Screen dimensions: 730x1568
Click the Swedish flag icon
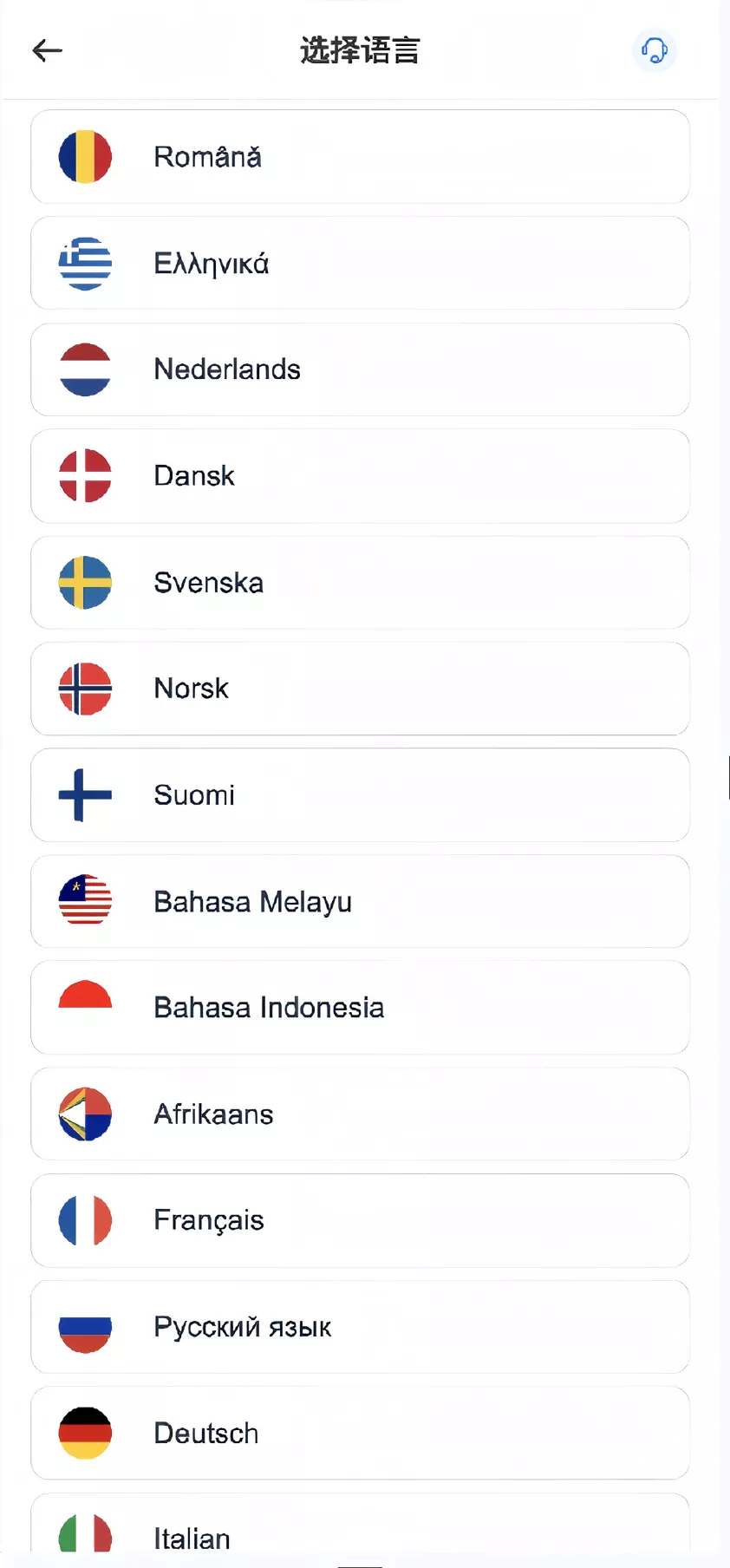[x=85, y=583]
